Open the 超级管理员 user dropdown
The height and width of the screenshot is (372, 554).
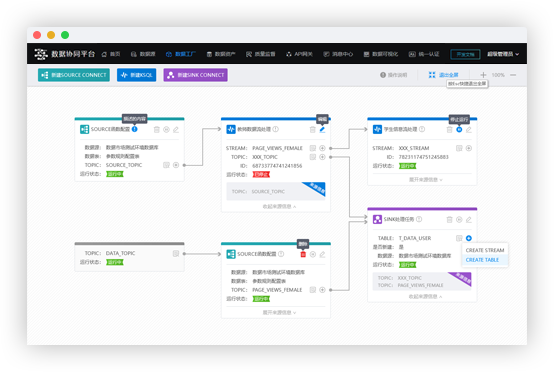503,54
